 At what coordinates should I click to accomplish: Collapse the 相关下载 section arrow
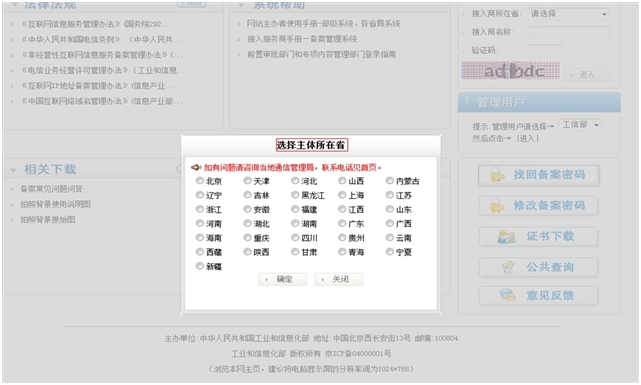tap(13, 170)
